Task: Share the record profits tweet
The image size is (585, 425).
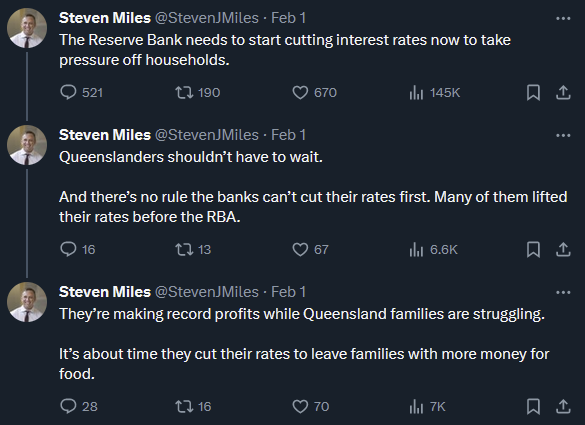Action: coord(563,406)
